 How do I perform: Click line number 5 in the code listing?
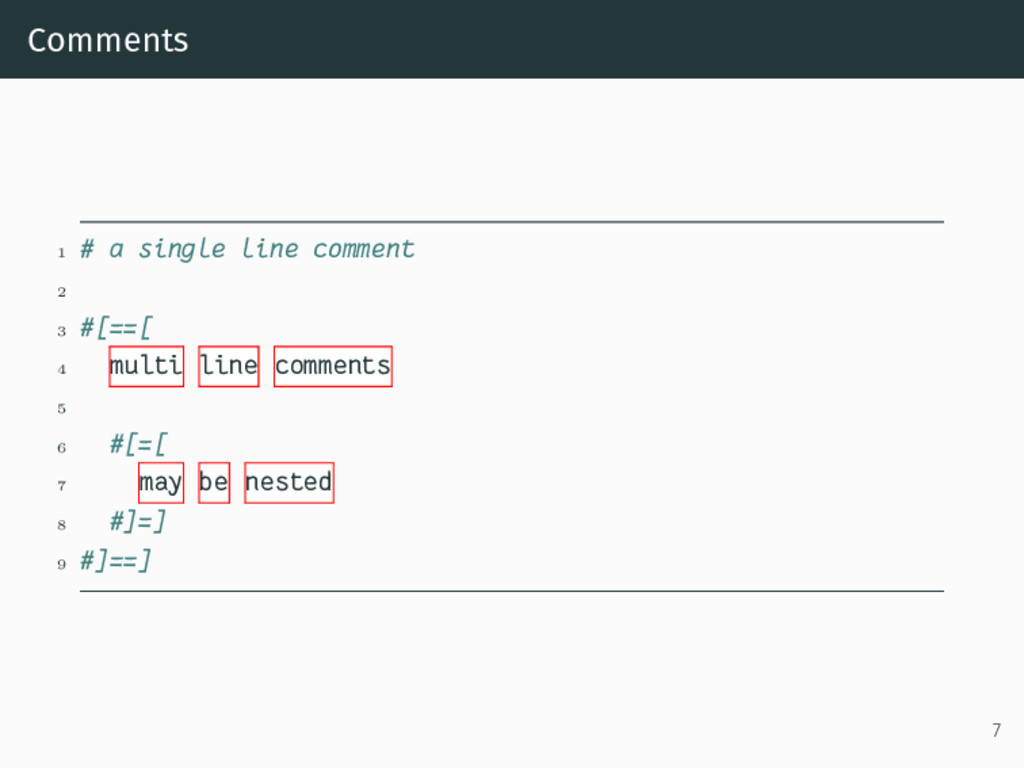[x=61, y=409]
